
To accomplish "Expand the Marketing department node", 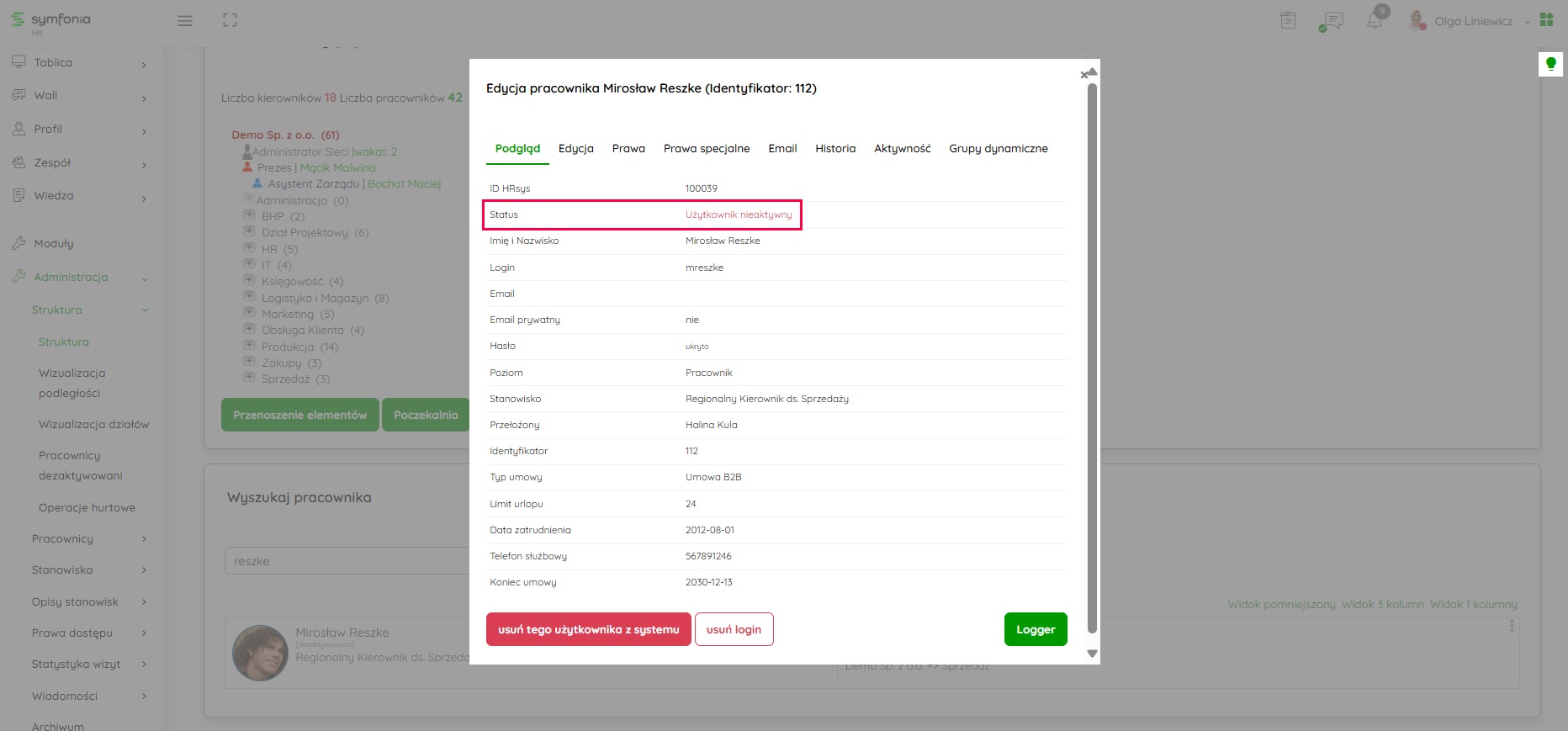I will 249,314.
